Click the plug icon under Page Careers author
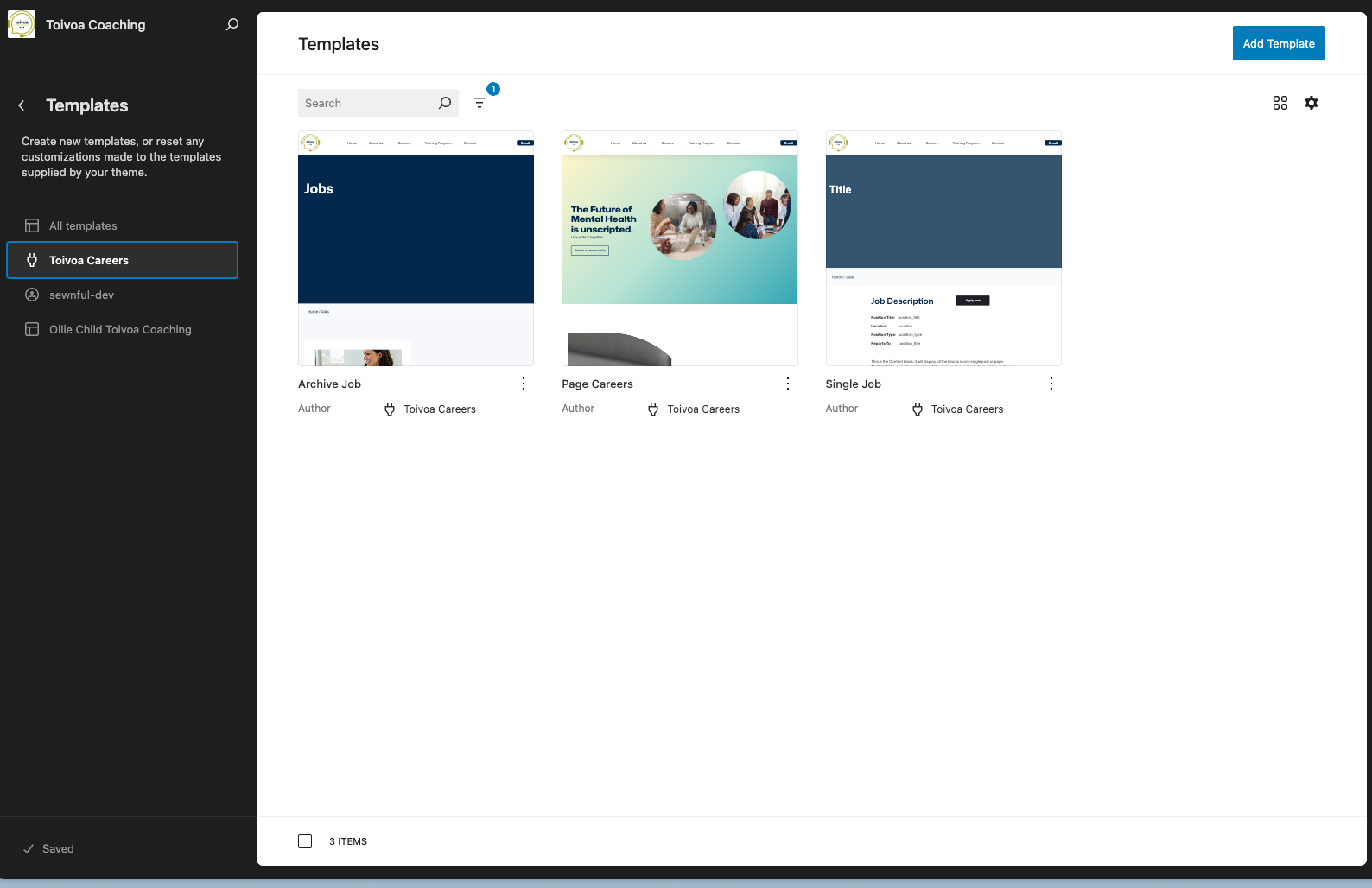Viewport: 1372px width, 888px height. [x=653, y=409]
